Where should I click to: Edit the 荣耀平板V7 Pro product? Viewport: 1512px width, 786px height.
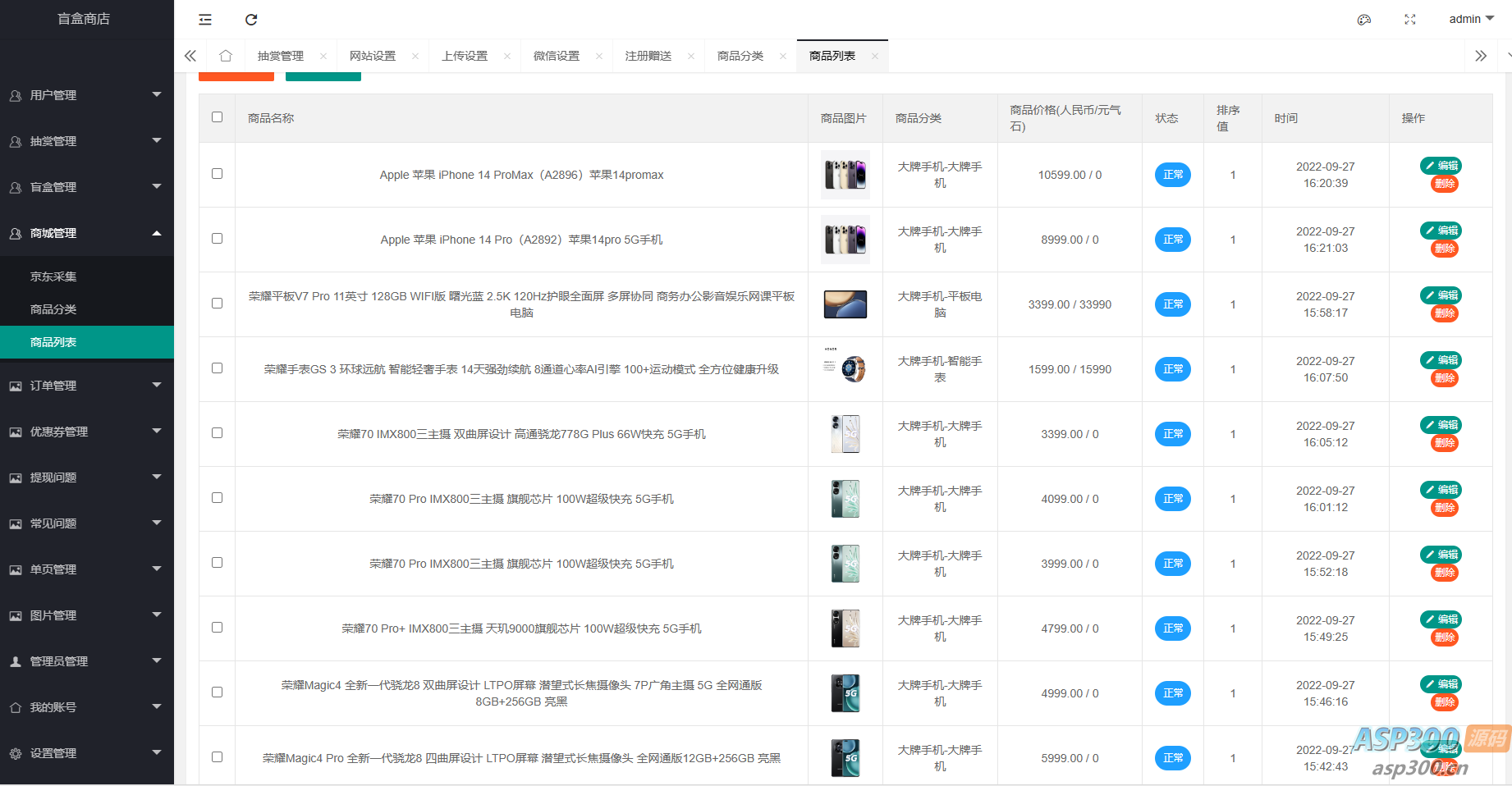(x=1441, y=295)
